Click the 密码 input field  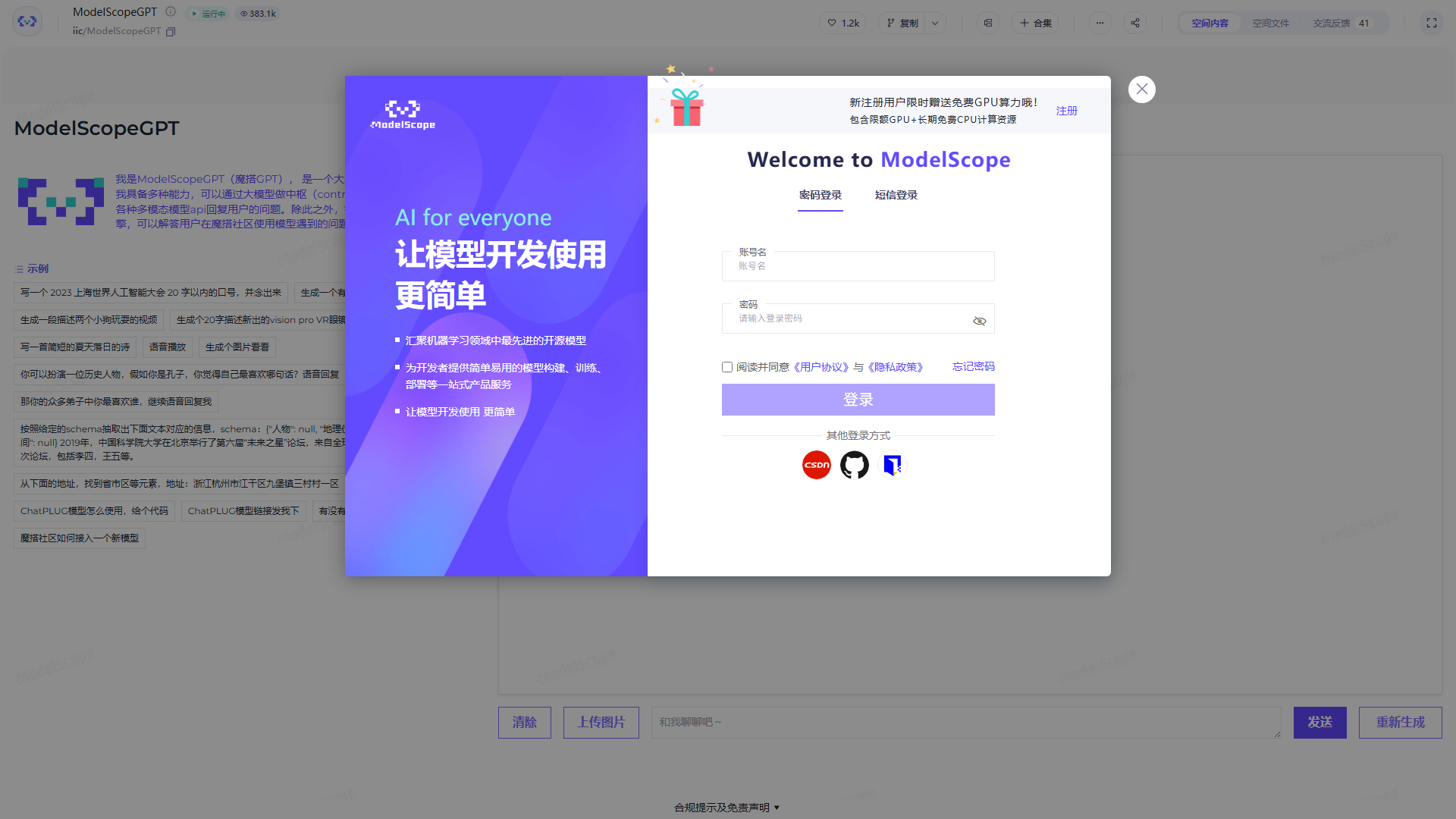[858, 318]
